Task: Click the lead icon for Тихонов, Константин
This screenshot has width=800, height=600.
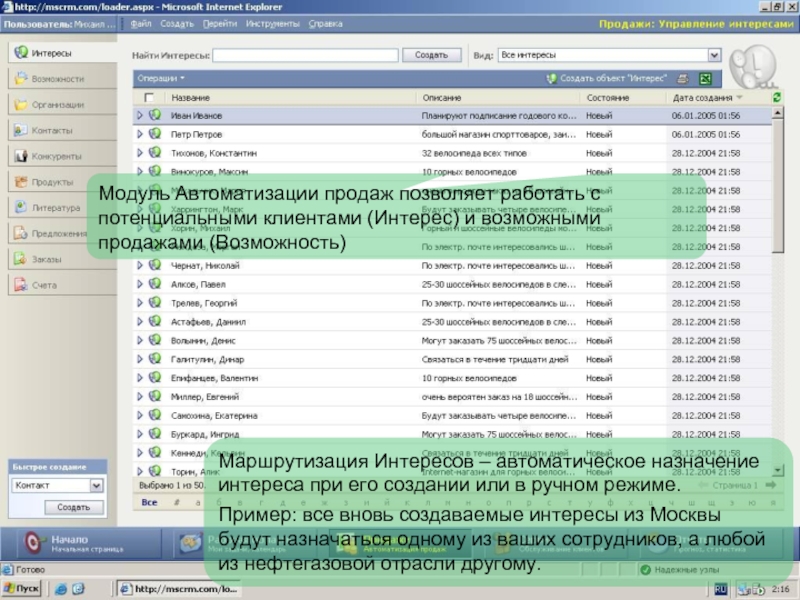Action: pos(155,153)
